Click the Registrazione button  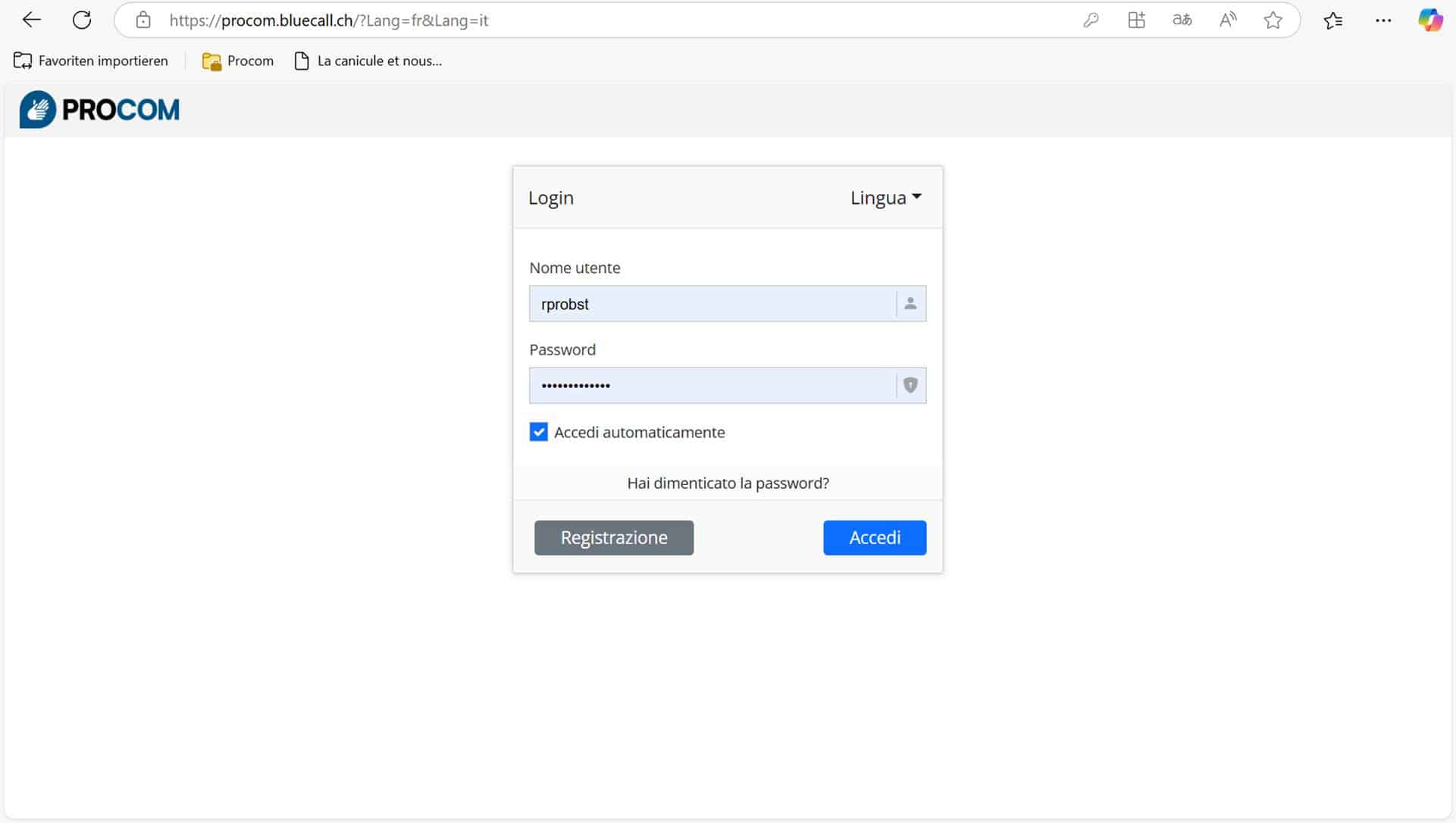point(613,537)
